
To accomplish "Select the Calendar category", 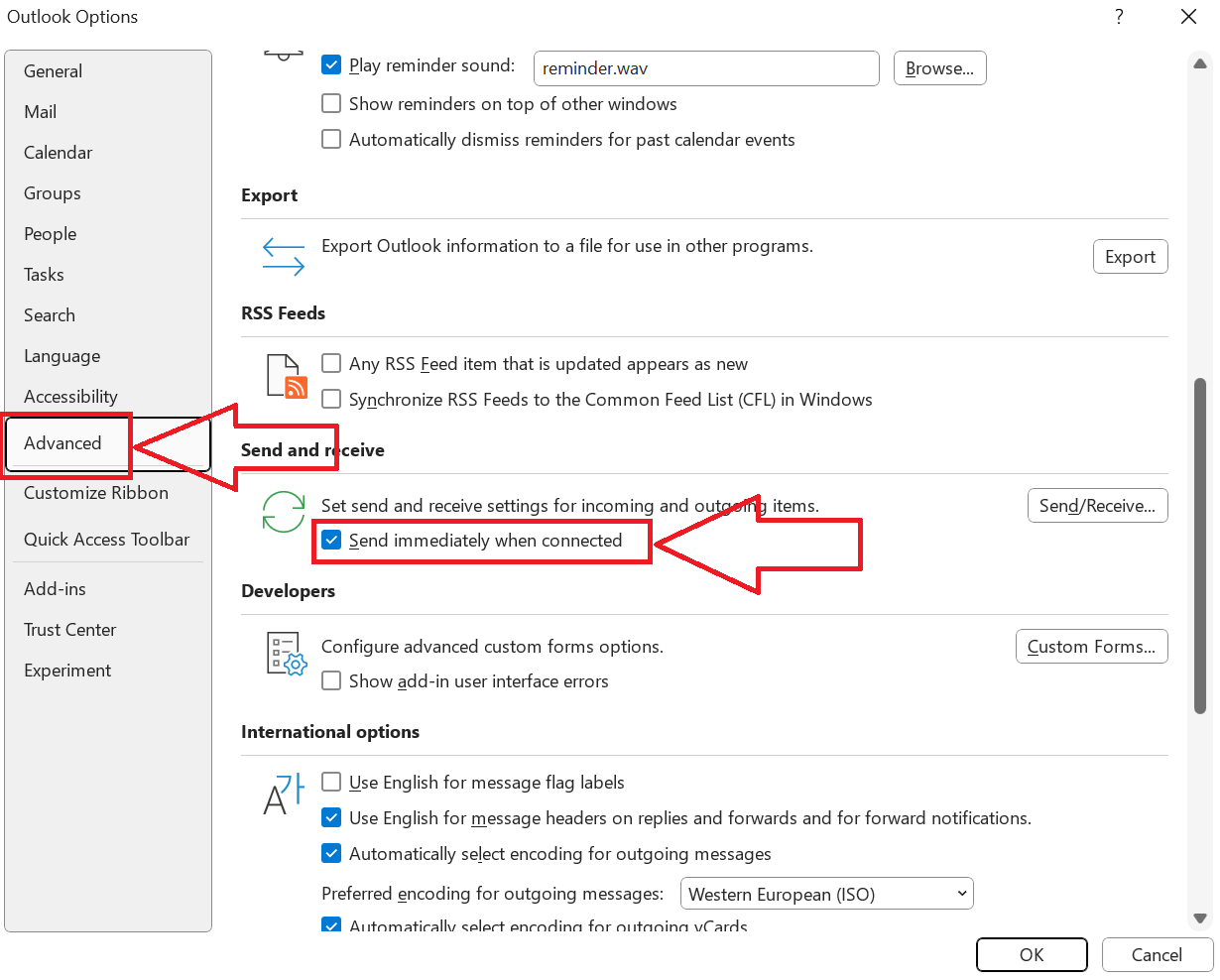I will click(x=108, y=153).
